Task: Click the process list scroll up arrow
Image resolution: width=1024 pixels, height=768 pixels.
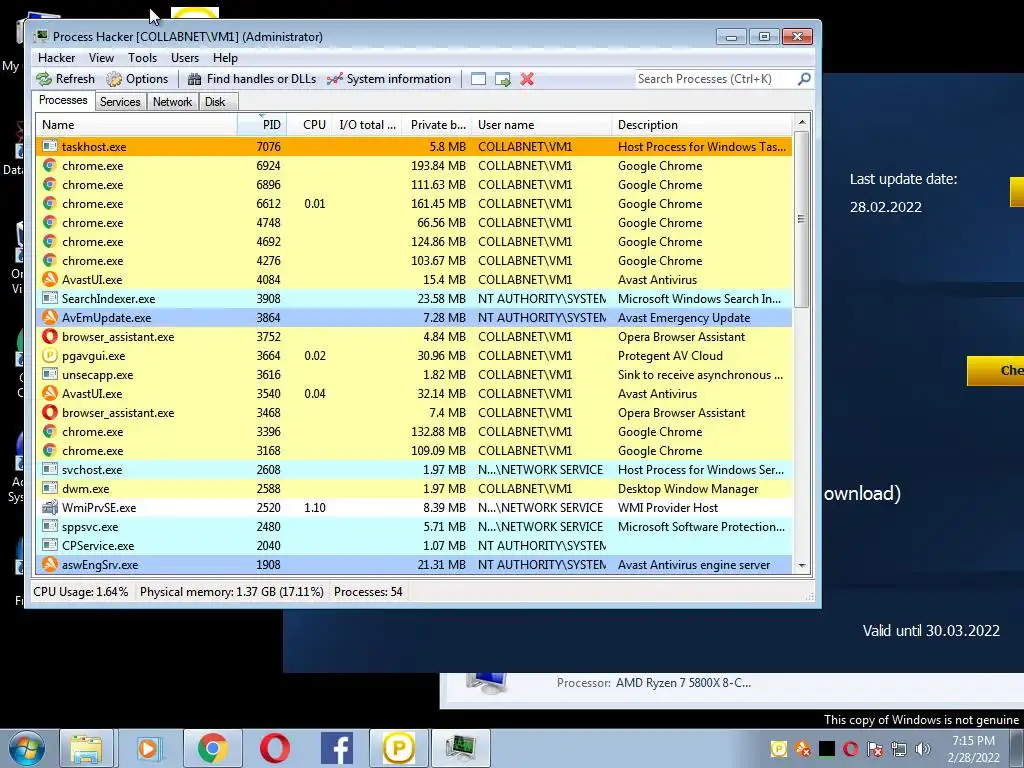Action: pyautogui.click(x=802, y=122)
